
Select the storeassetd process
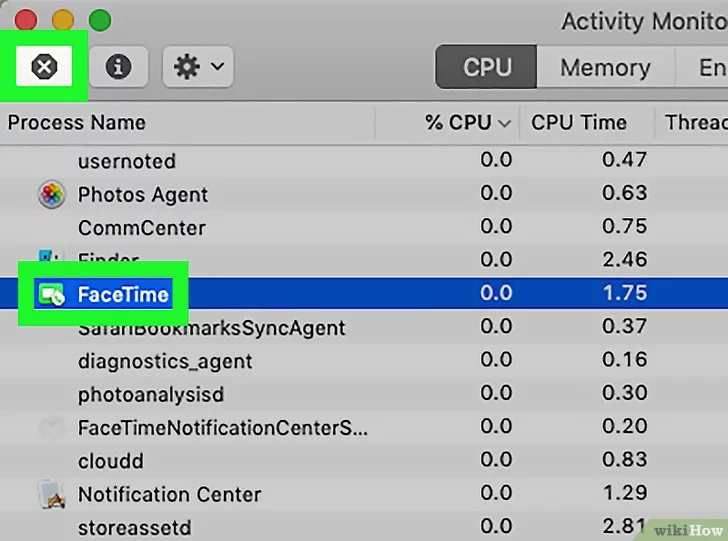coord(135,528)
